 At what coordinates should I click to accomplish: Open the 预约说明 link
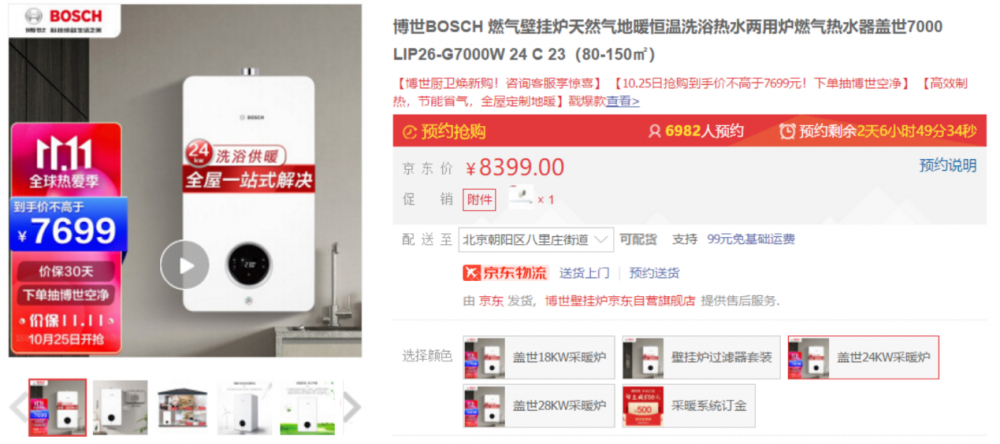948,166
